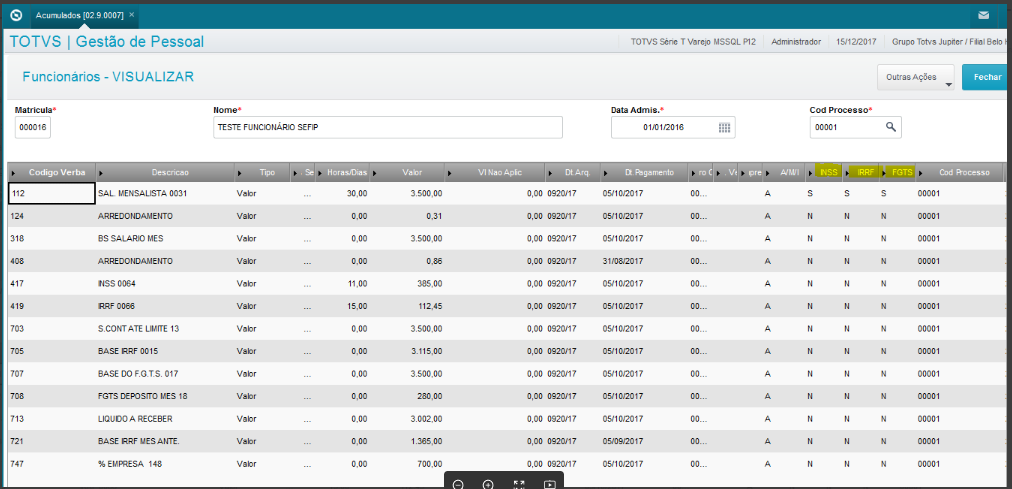The height and width of the screenshot is (489, 1012).
Task: Click the Matricula field with 000016
Action: click(x=33, y=128)
